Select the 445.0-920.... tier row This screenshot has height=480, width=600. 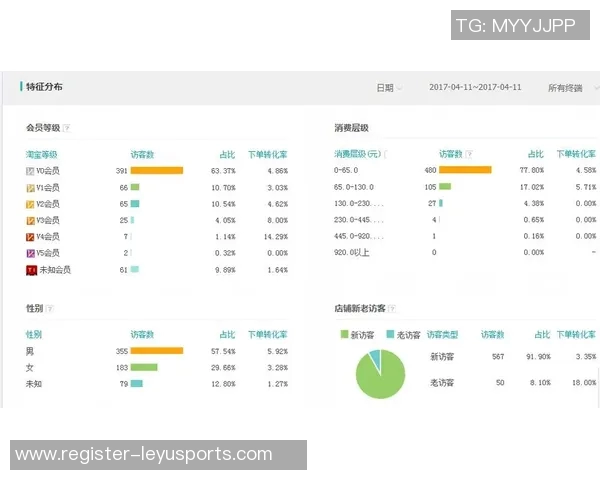pyautogui.click(x=359, y=236)
